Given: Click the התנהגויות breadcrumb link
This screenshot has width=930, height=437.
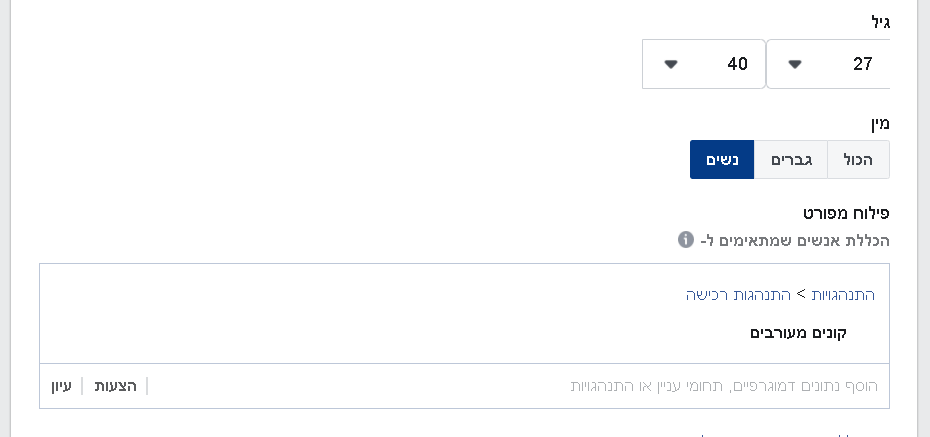Looking at the screenshot, I should click(x=842, y=295).
